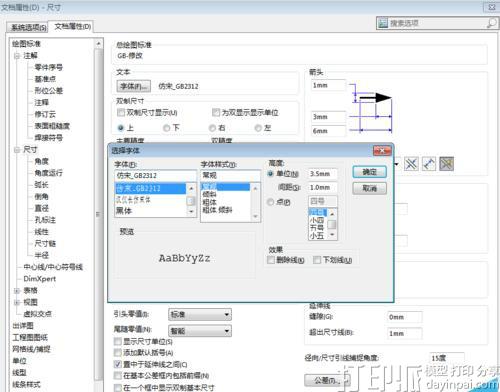Close the 选择字体 dialog with red X
The width and height of the screenshot is (500, 392).
382,151
